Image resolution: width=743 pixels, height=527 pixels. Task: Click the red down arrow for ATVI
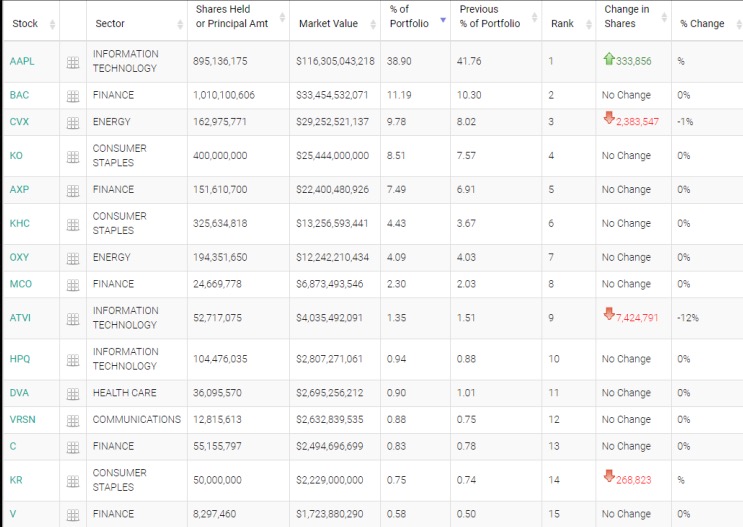[609, 314]
